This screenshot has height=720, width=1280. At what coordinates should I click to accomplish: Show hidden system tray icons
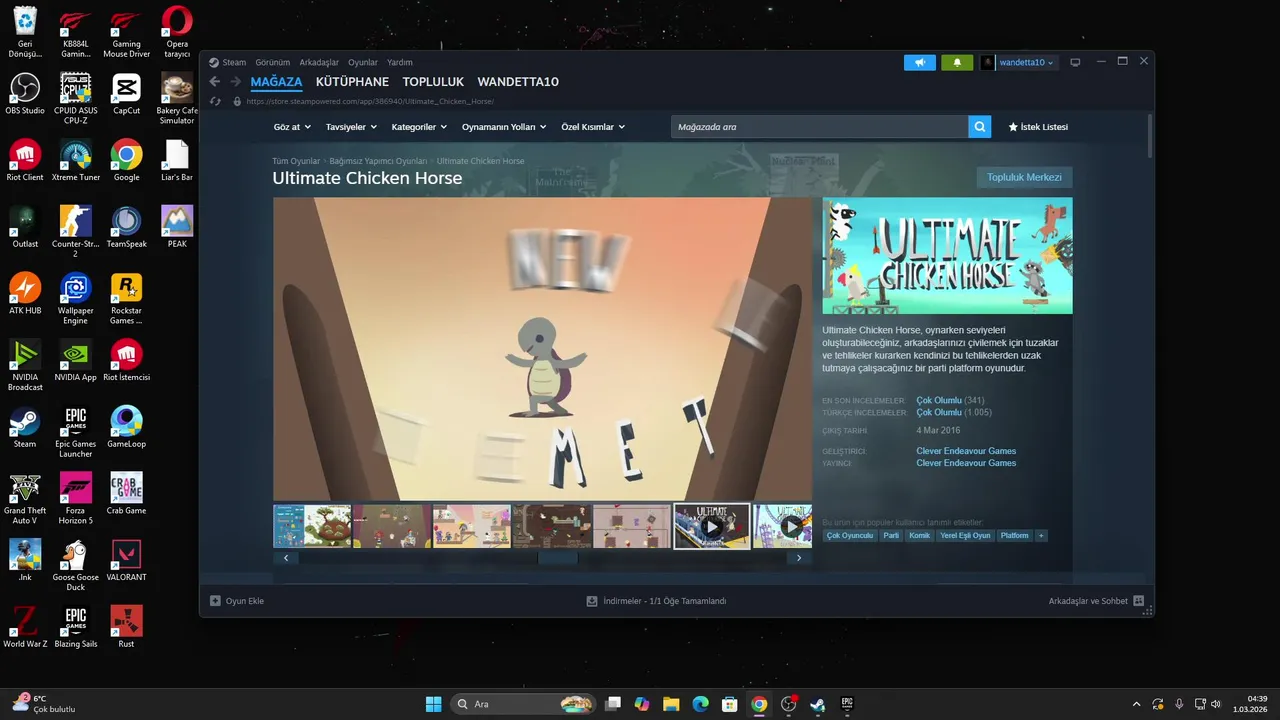pyautogui.click(x=1136, y=704)
